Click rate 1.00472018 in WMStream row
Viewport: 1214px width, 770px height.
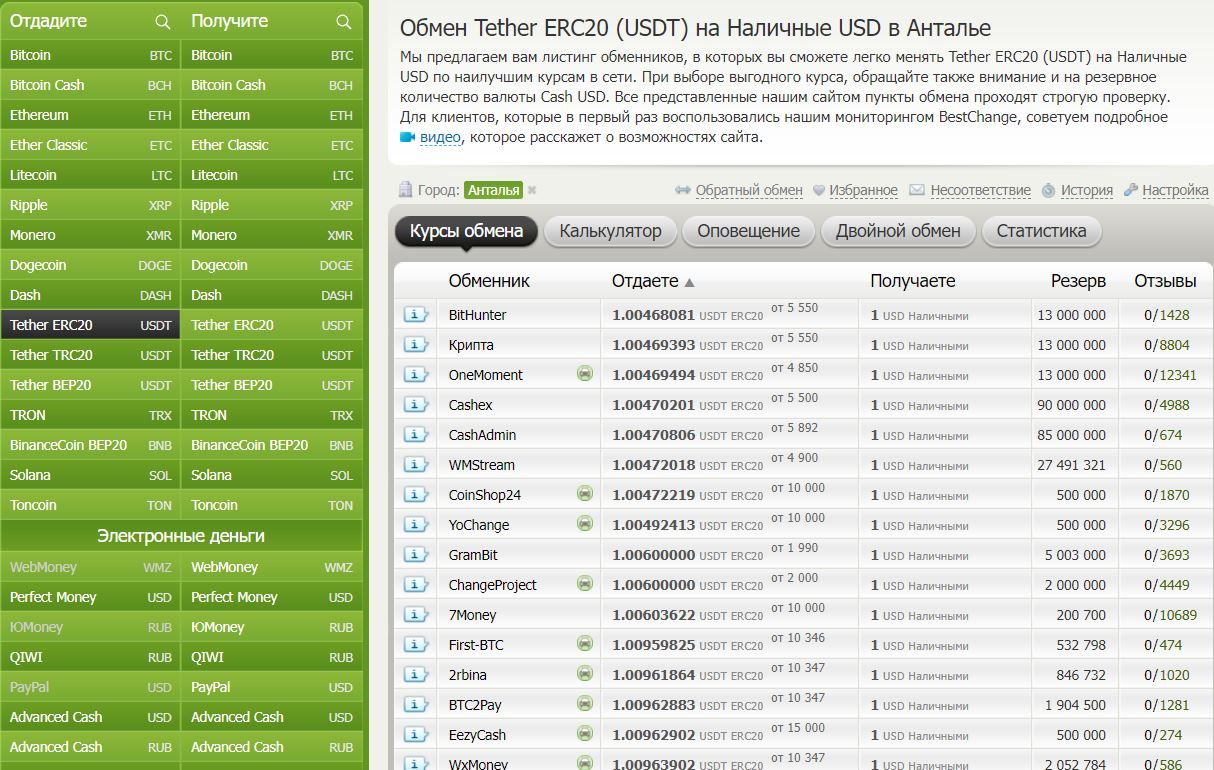coord(653,465)
